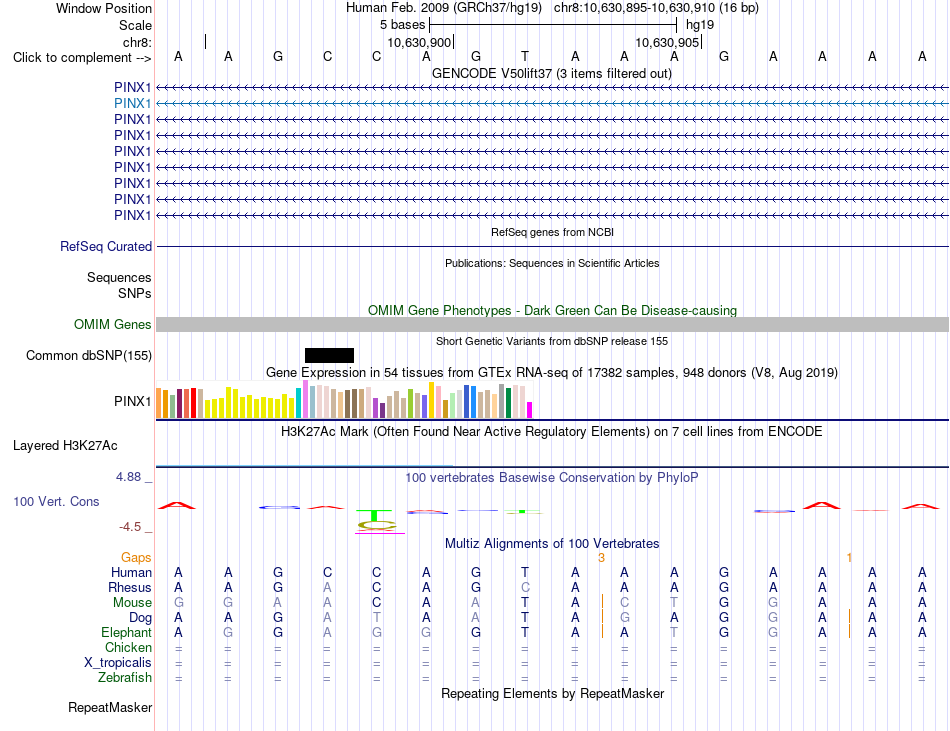Click the 'Rhesus' species label

[130, 587]
